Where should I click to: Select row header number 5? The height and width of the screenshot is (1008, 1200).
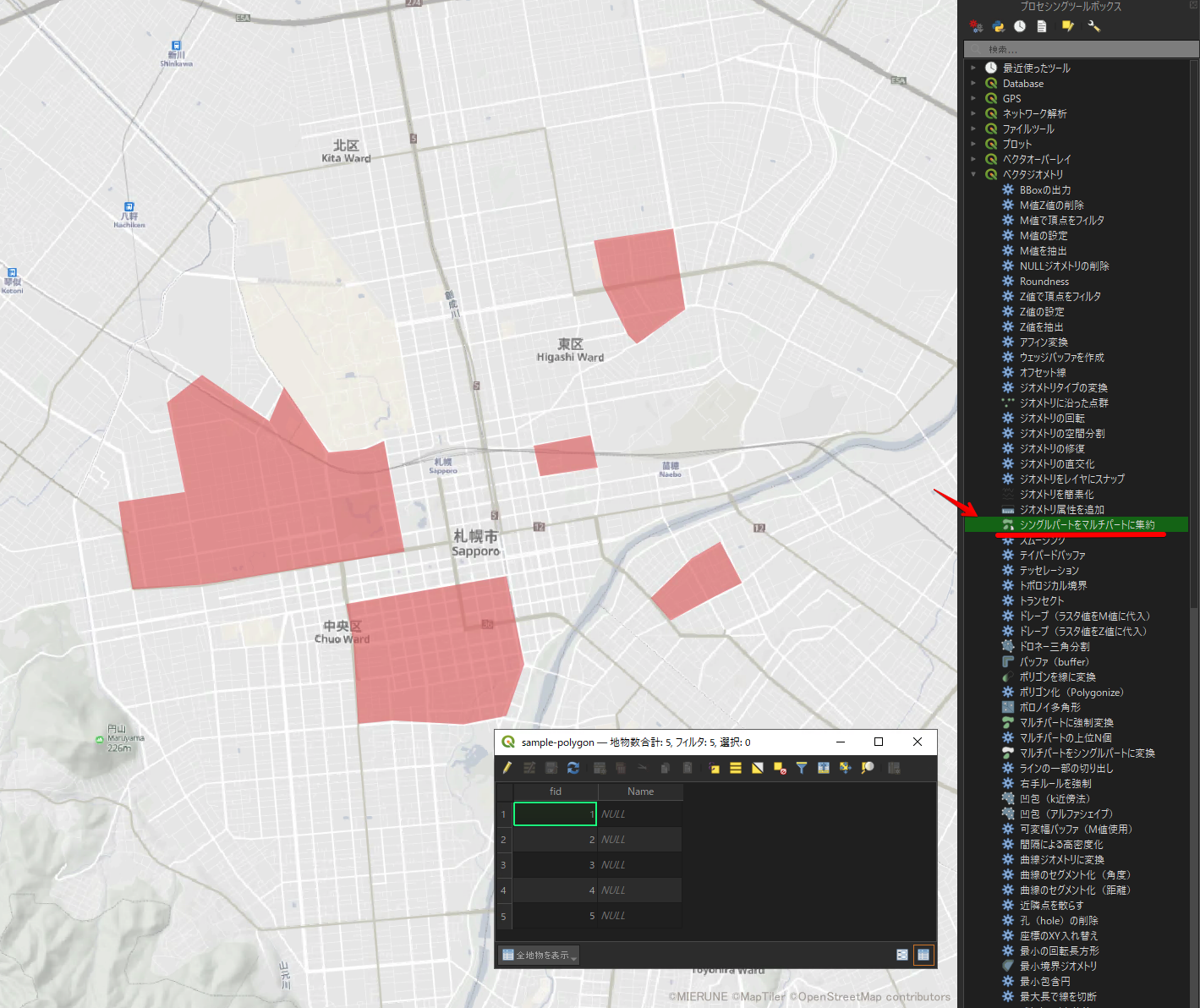(503, 916)
